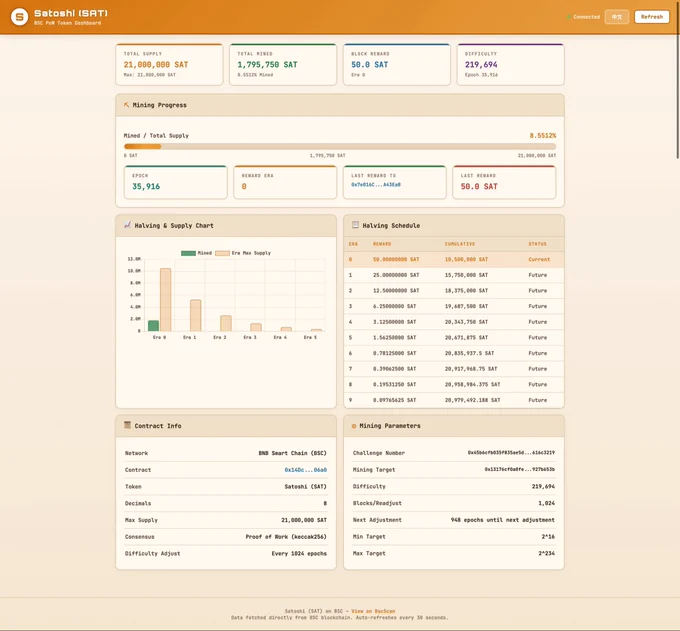680x631 pixels.
Task: Open the View on BscScan link
Action: [x=373, y=611]
